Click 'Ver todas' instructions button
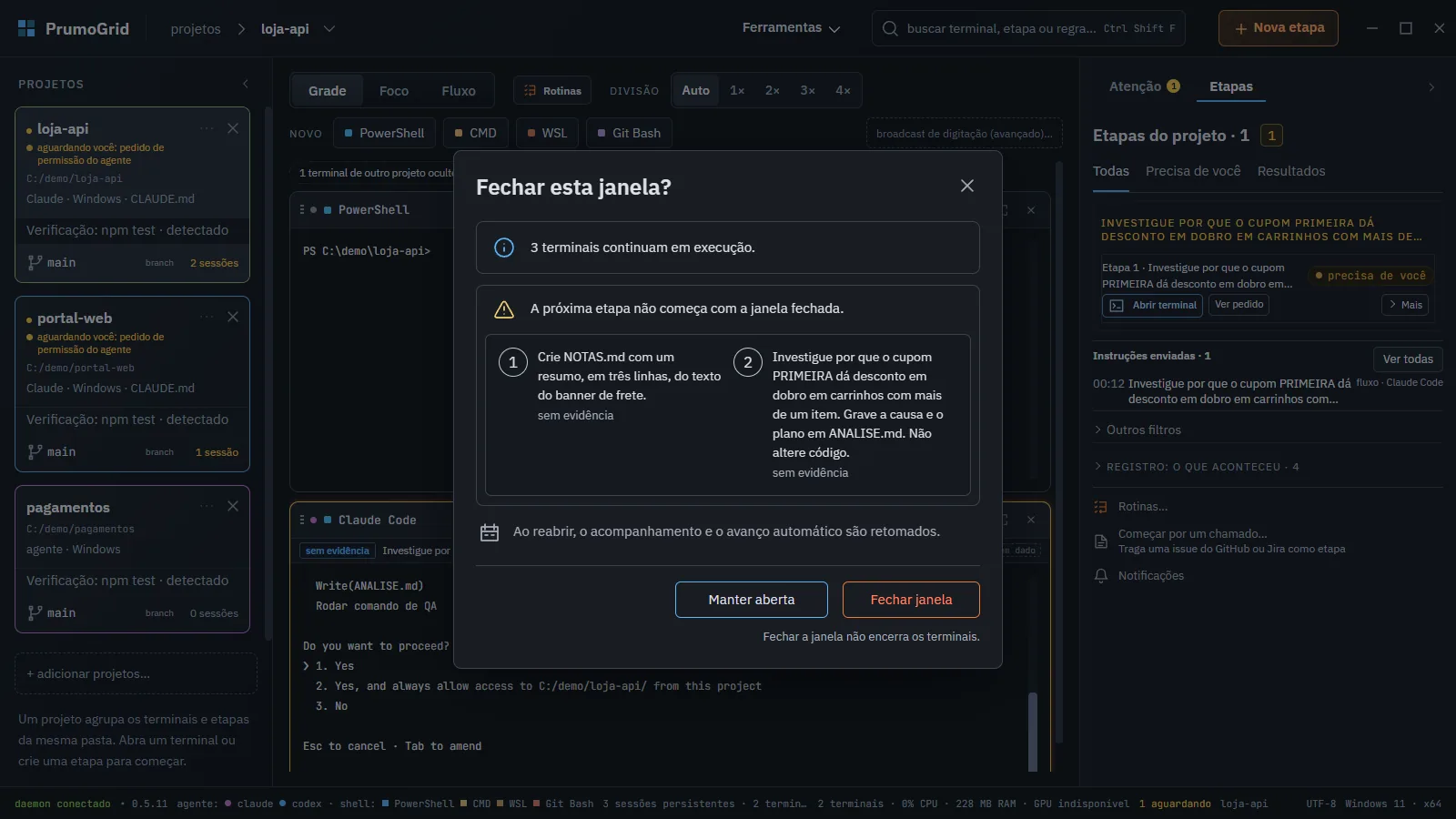Screen dimensions: 1456x819 pyautogui.click(x=1408, y=359)
